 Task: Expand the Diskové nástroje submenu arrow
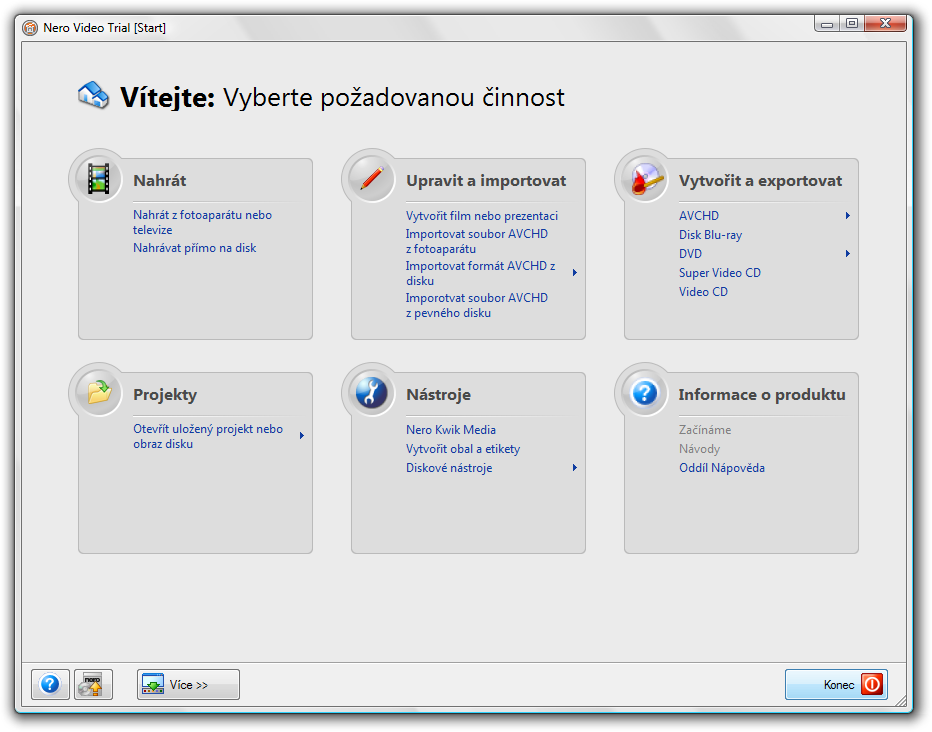click(x=575, y=468)
